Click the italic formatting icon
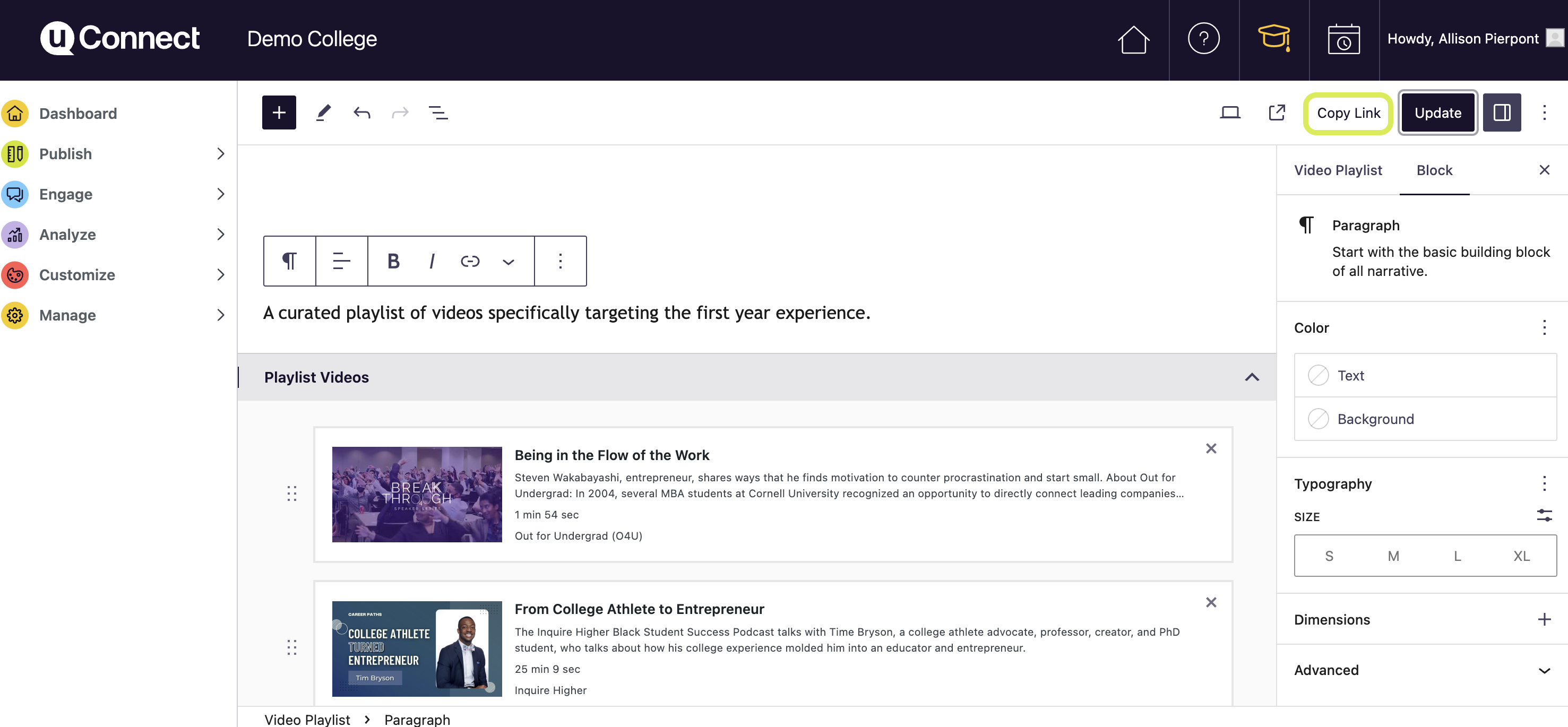 click(432, 261)
